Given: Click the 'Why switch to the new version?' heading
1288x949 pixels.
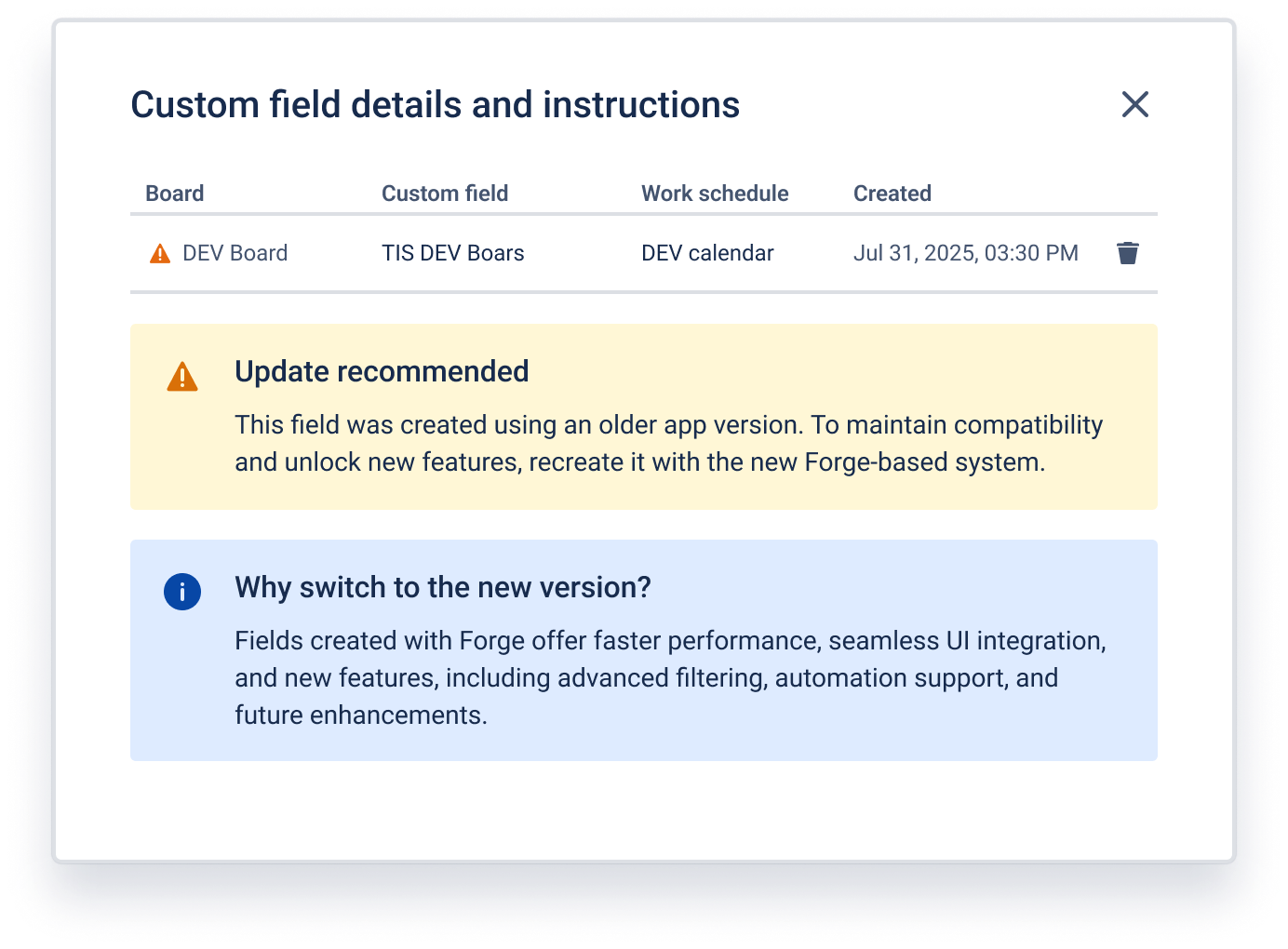Looking at the screenshot, I should point(443,587).
